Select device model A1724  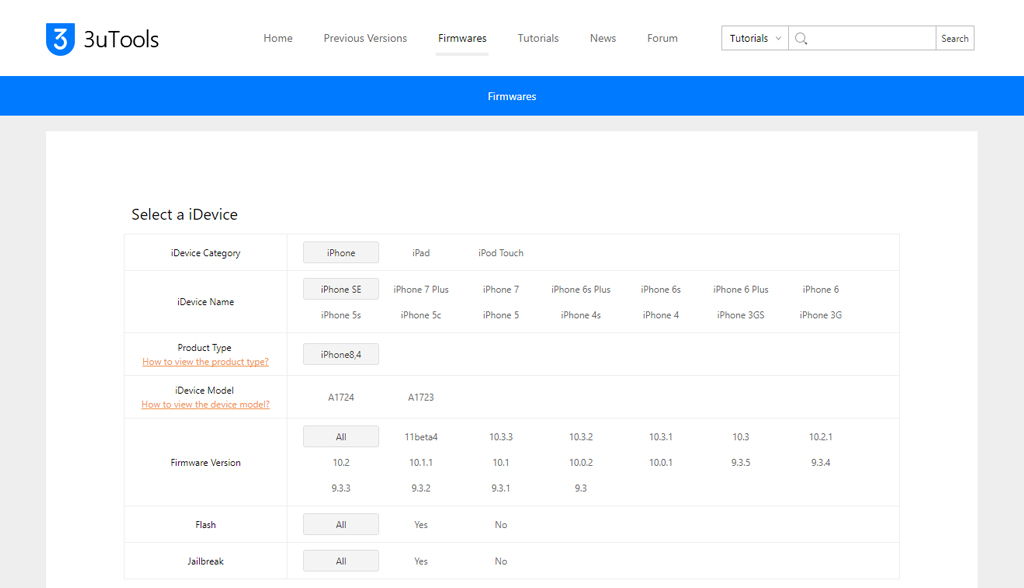tap(341, 397)
